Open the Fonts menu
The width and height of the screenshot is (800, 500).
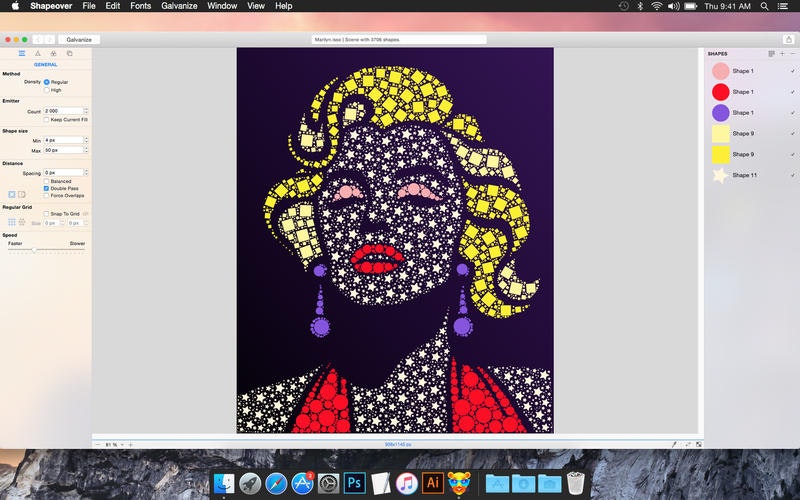pos(140,6)
